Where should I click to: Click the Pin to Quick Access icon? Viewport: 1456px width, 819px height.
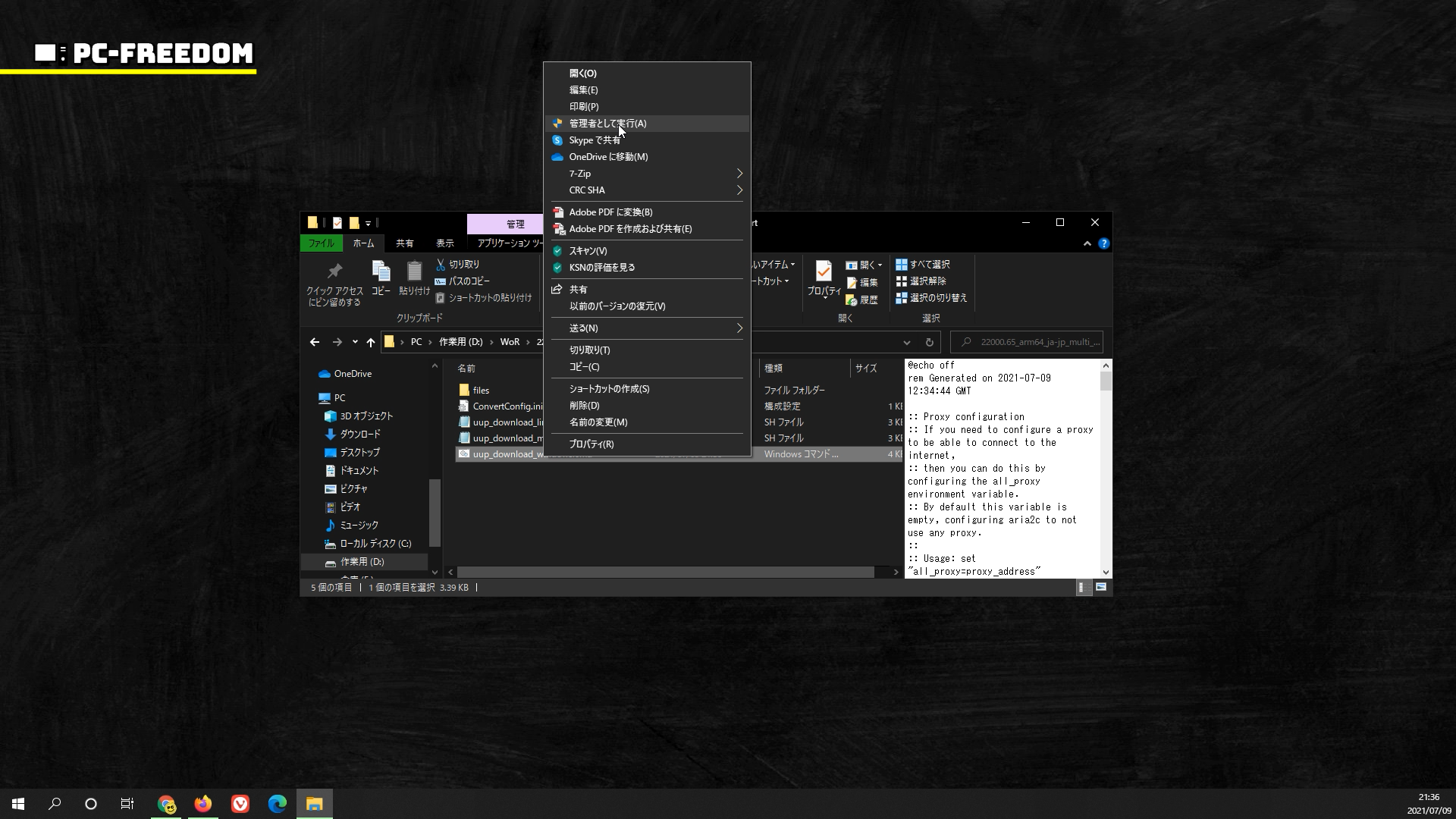click(x=334, y=271)
